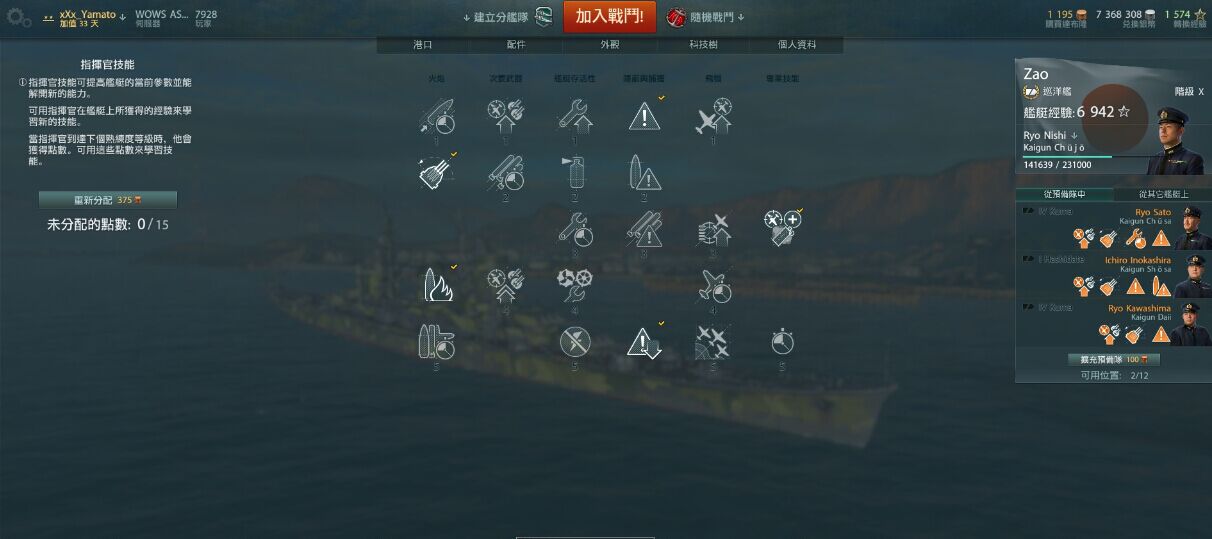Select the rotating gun turret skill icon

[436, 172]
